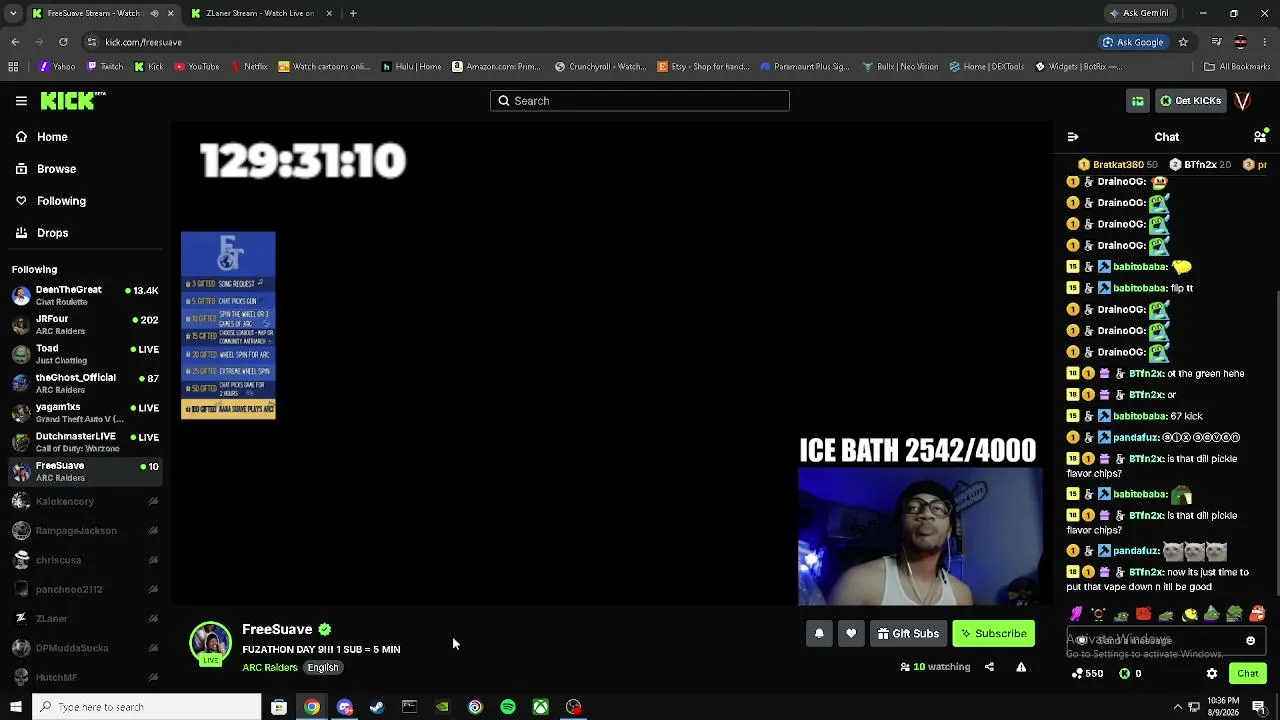1280x720 pixels.
Task: Open Windows Start menu
Action: [x=15, y=707]
